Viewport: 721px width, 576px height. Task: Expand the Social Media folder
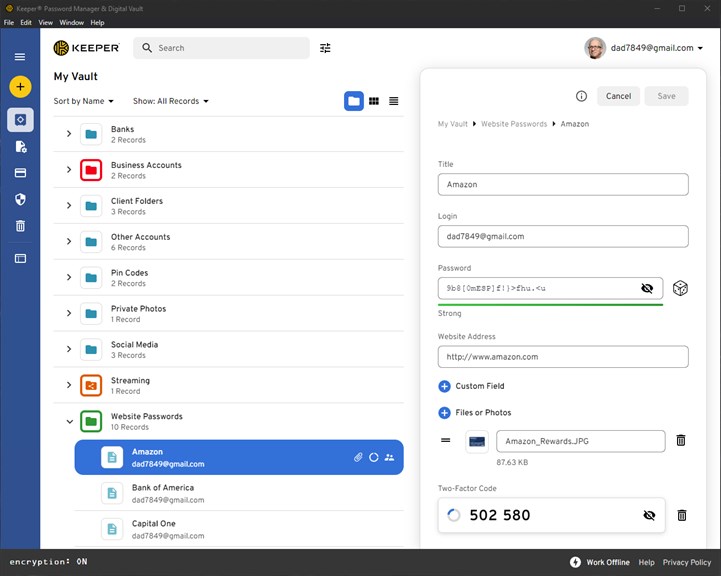pos(69,349)
